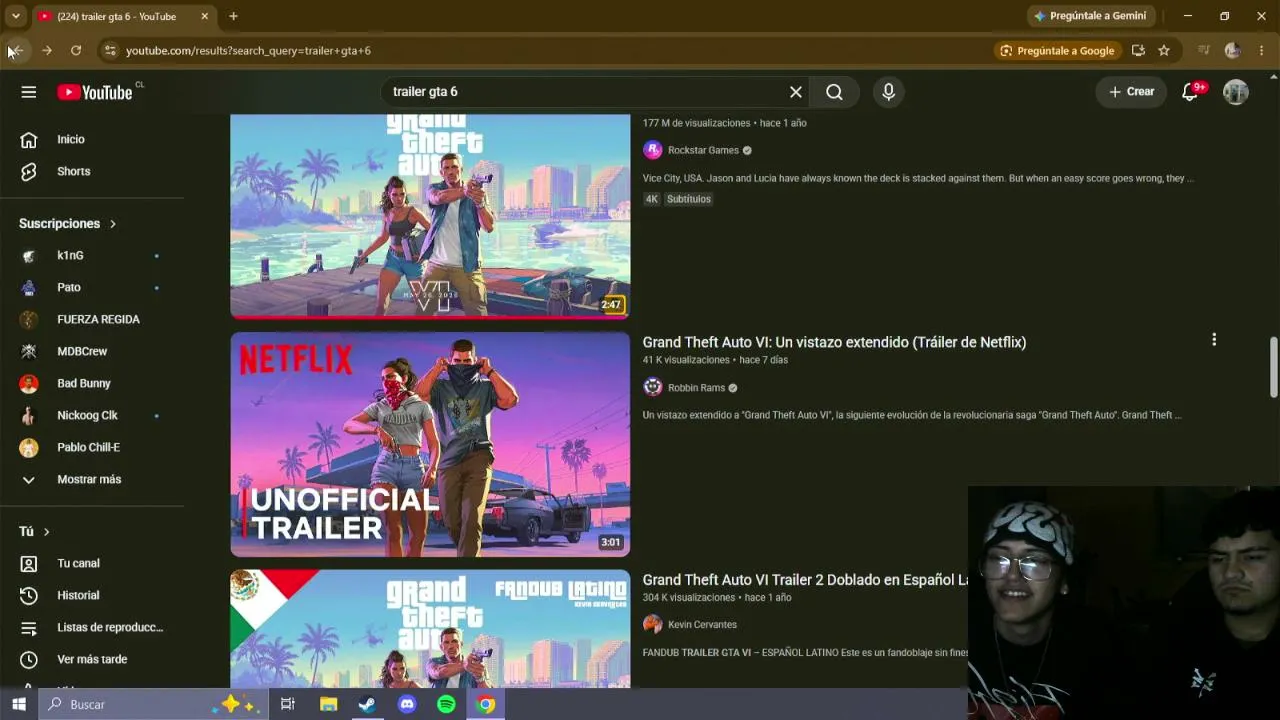1280x720 pixels.
Task: Click the address bar URL
Action: click(x=248, y=51)
